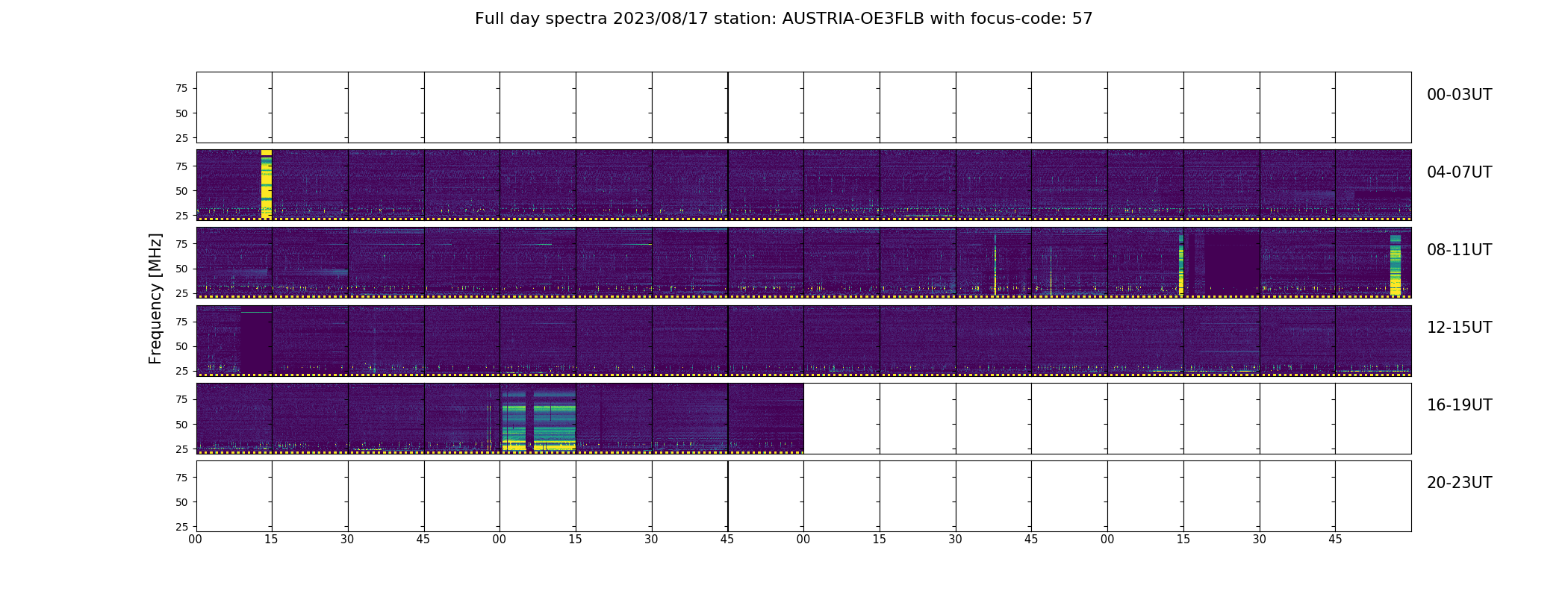Screen dimensions: 1568x597
Task: Click the 75 tick of the 00-03UT row
Action: click(181, 89)
